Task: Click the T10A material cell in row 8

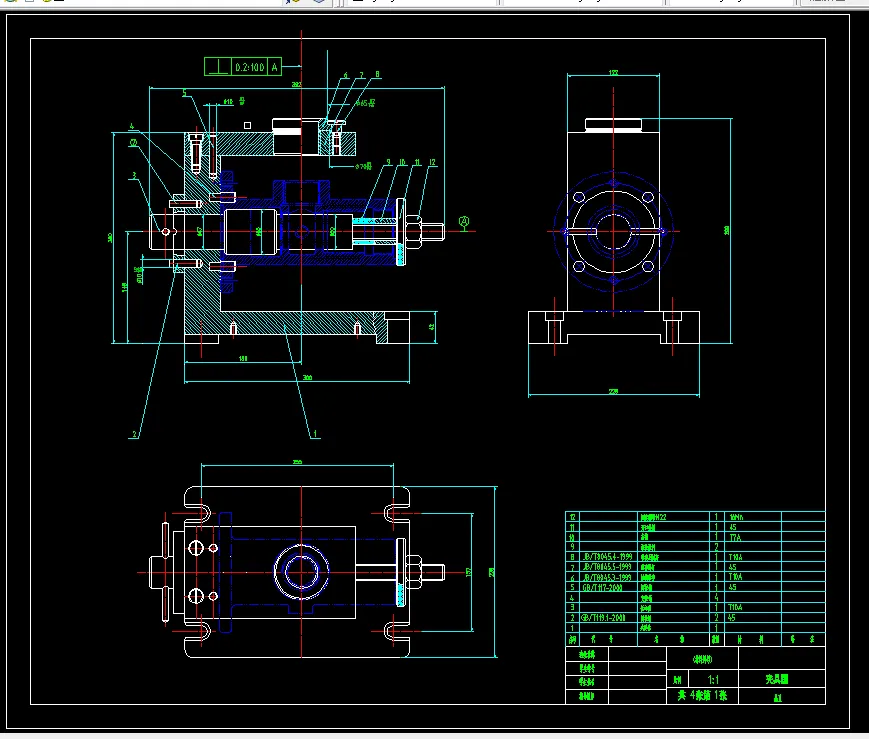Action: click(x=736, y=557)
